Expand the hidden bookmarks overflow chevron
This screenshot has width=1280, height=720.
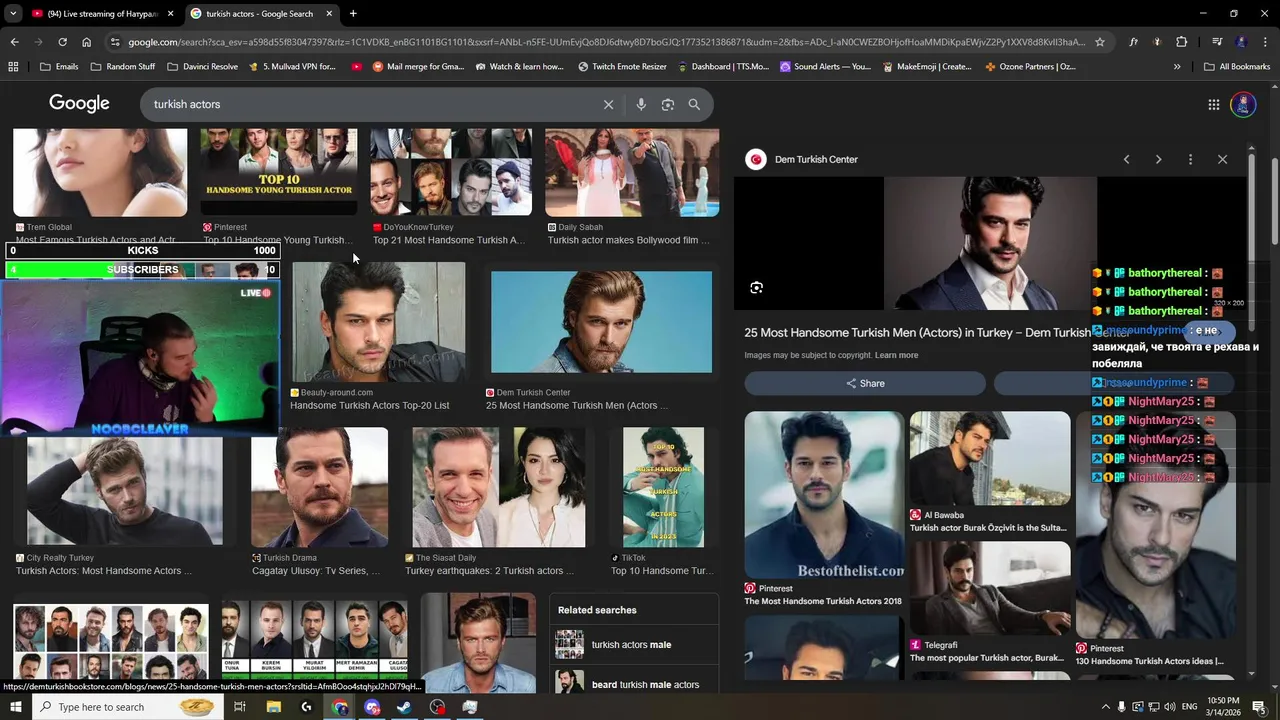1177,67
